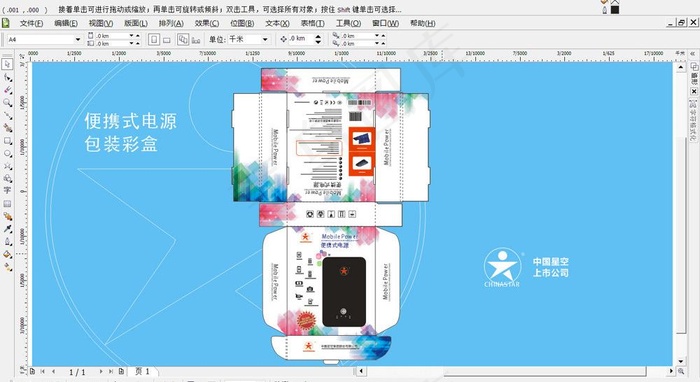The width and height of the screenshot is (700, 382).
Task: Open page height dropdown arrow
Action: [131, 43]
